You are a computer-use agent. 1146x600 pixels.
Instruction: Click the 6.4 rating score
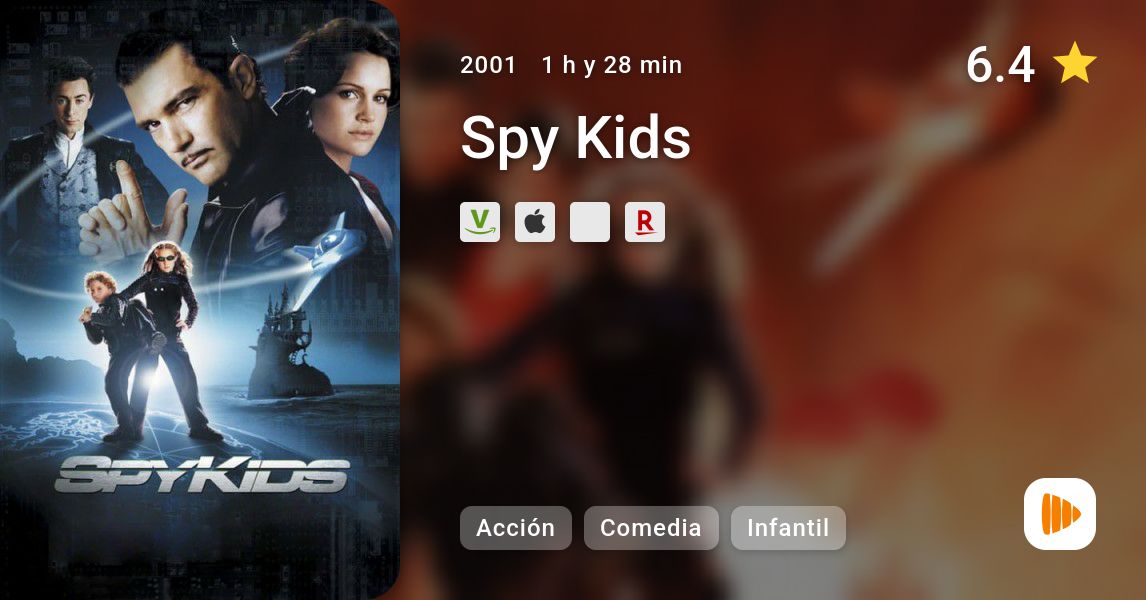[x=1000, y=64]
